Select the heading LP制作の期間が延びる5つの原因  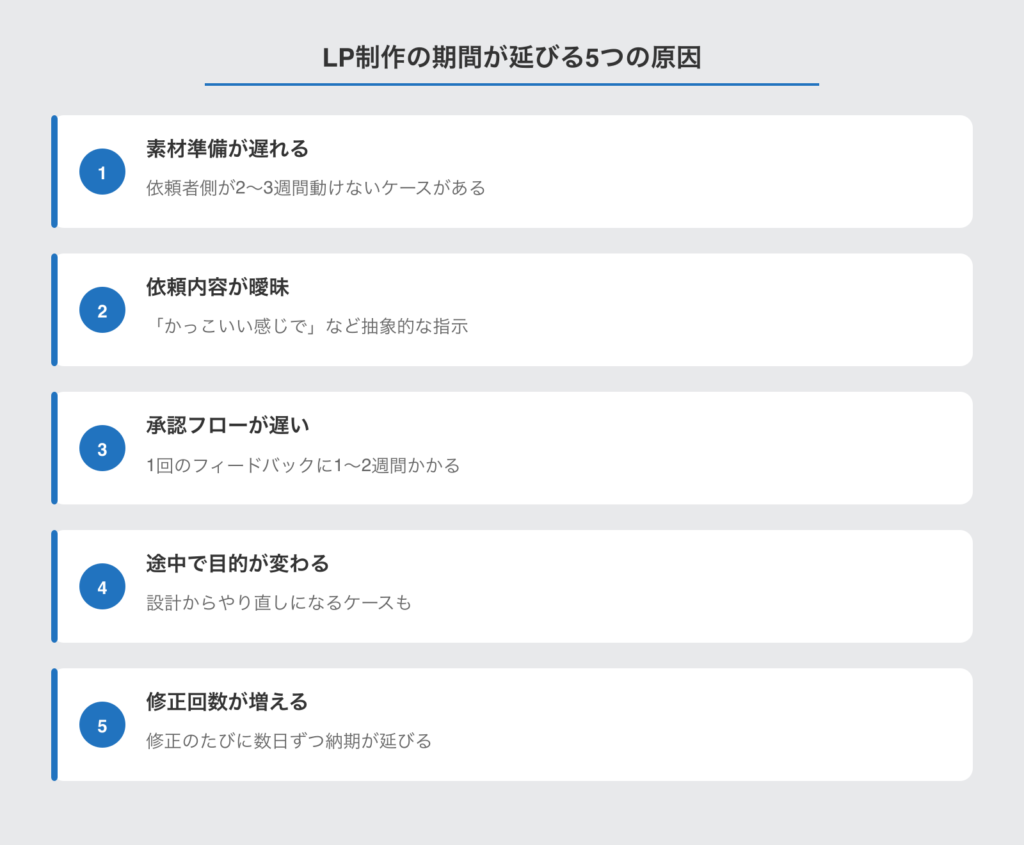click(x=511, y=58)
